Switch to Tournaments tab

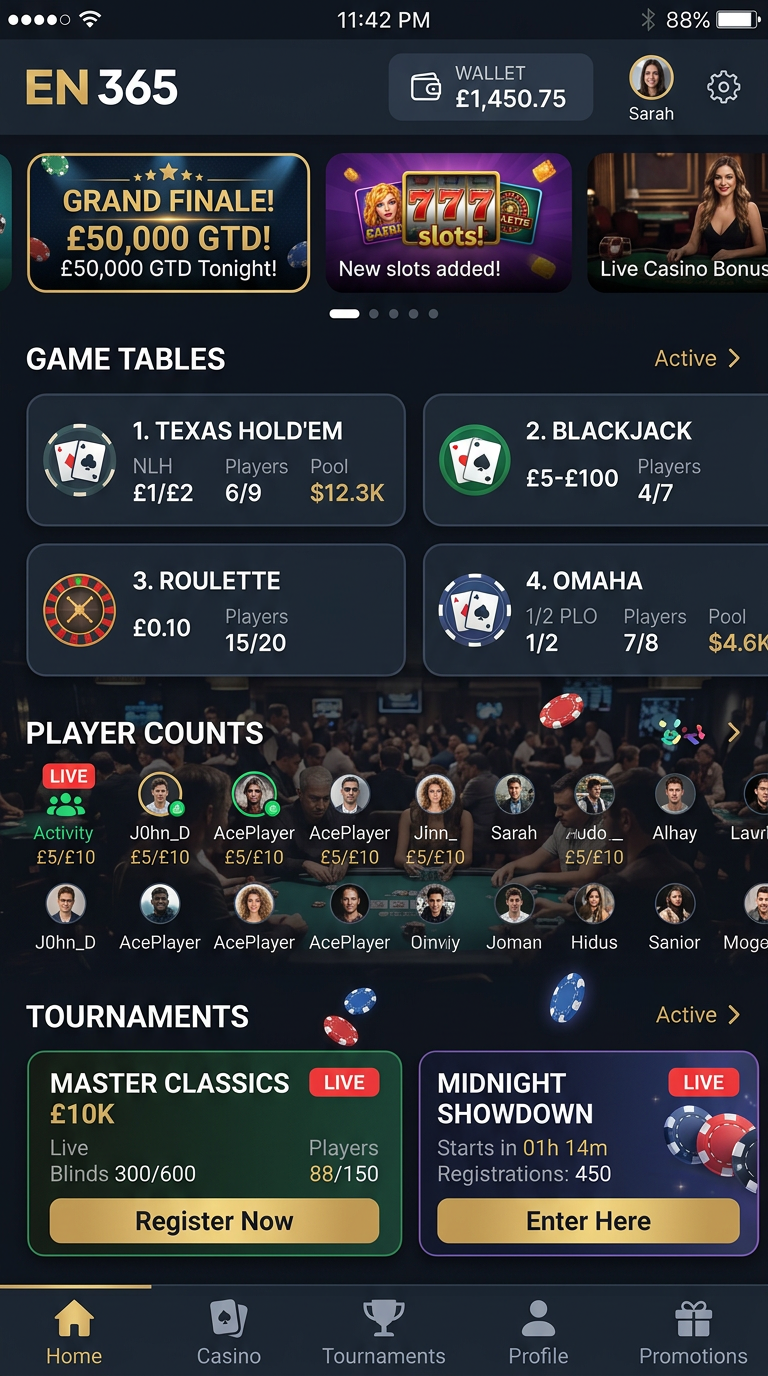click(x=384, y=1334)
